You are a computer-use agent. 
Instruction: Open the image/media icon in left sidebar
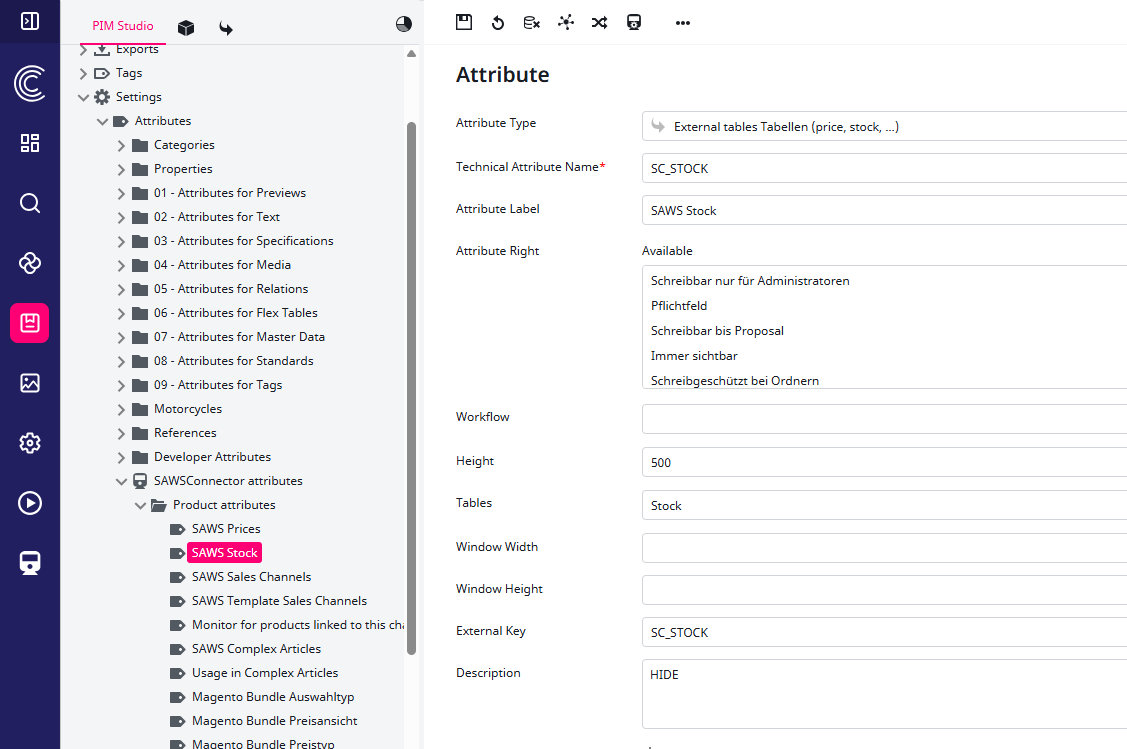click(30, 383)
